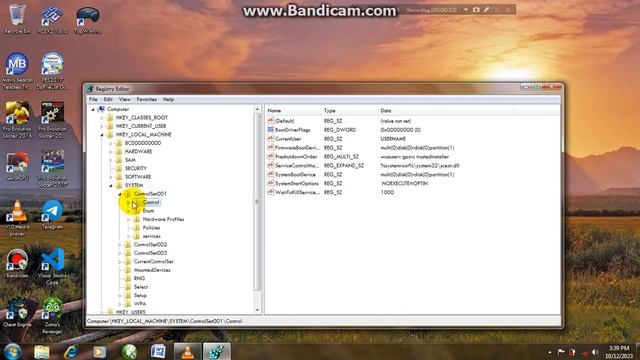Screen dimensions: 640x360
Task: Click the taskbar clock showing 3:39 PM
Action: click(619, 352)
